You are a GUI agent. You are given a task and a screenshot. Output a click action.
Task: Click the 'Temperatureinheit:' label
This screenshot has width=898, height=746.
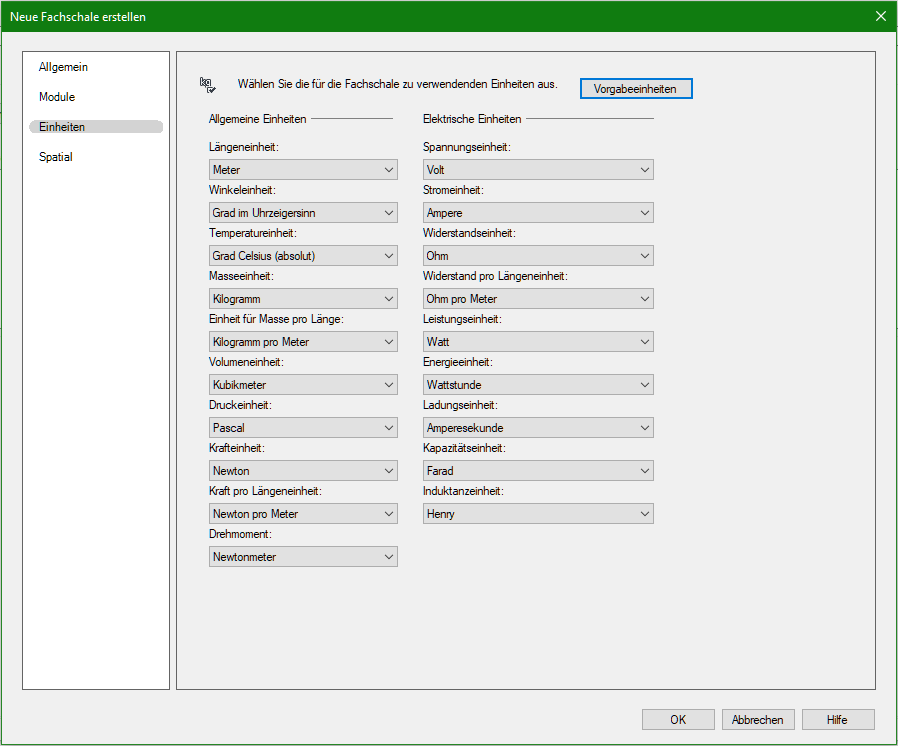coord(253,233)
